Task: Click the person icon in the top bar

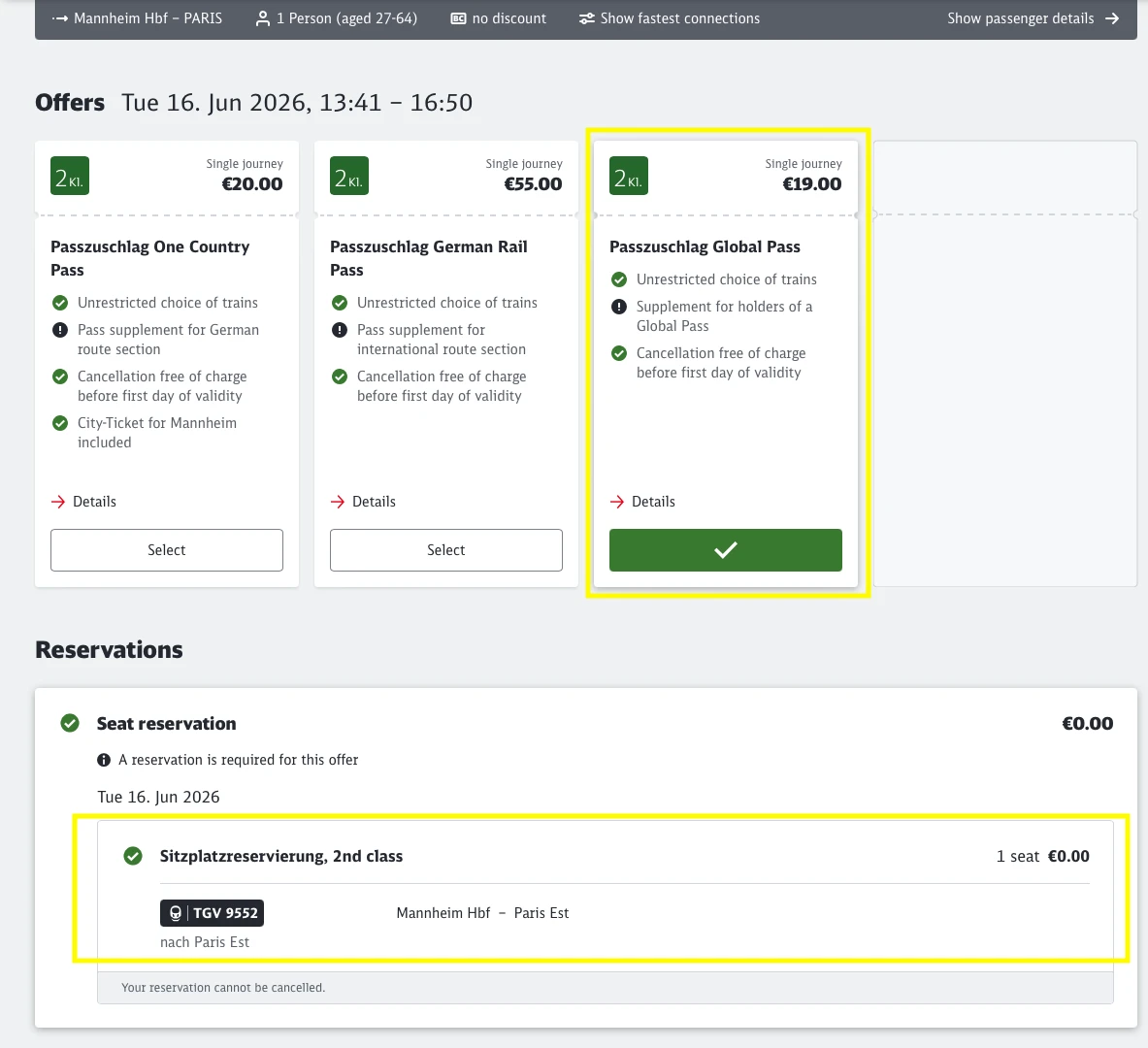Action: 262,18
